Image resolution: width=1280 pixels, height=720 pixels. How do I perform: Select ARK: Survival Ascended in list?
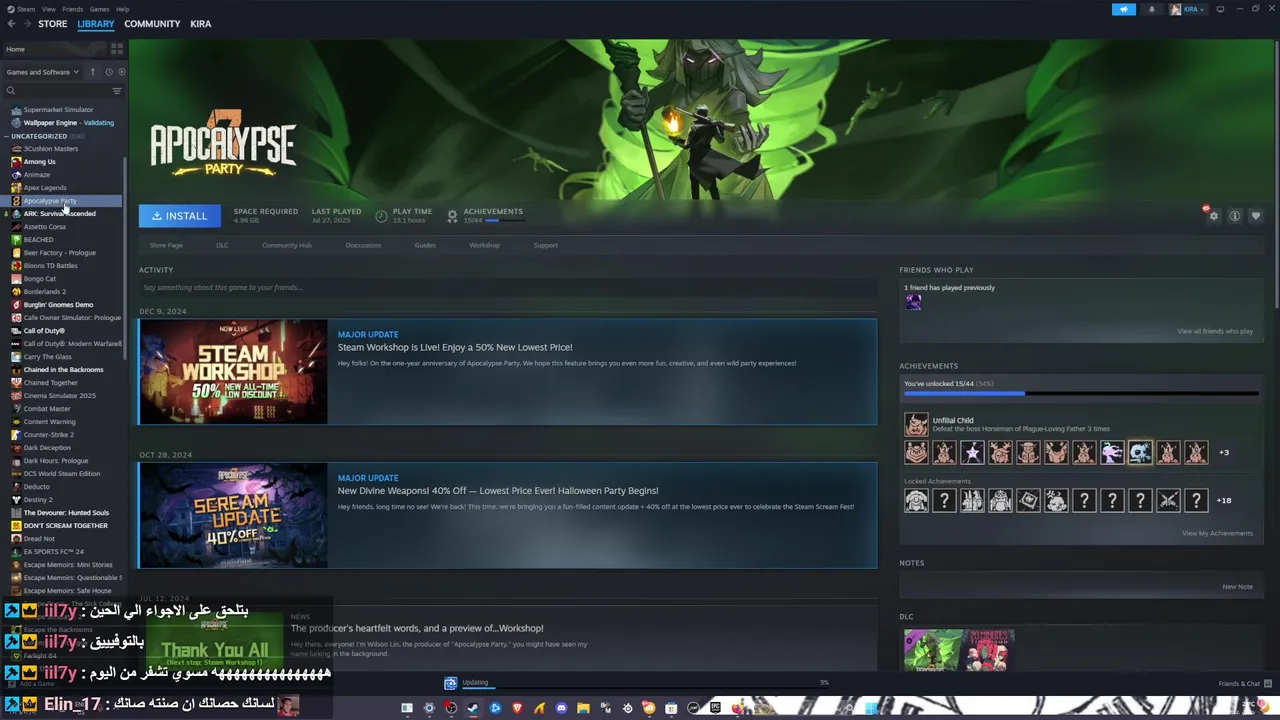[59, 214]
